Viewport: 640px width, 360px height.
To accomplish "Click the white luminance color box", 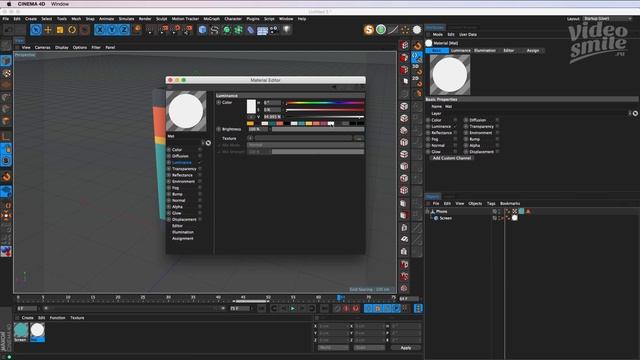I will click(251, 107).
